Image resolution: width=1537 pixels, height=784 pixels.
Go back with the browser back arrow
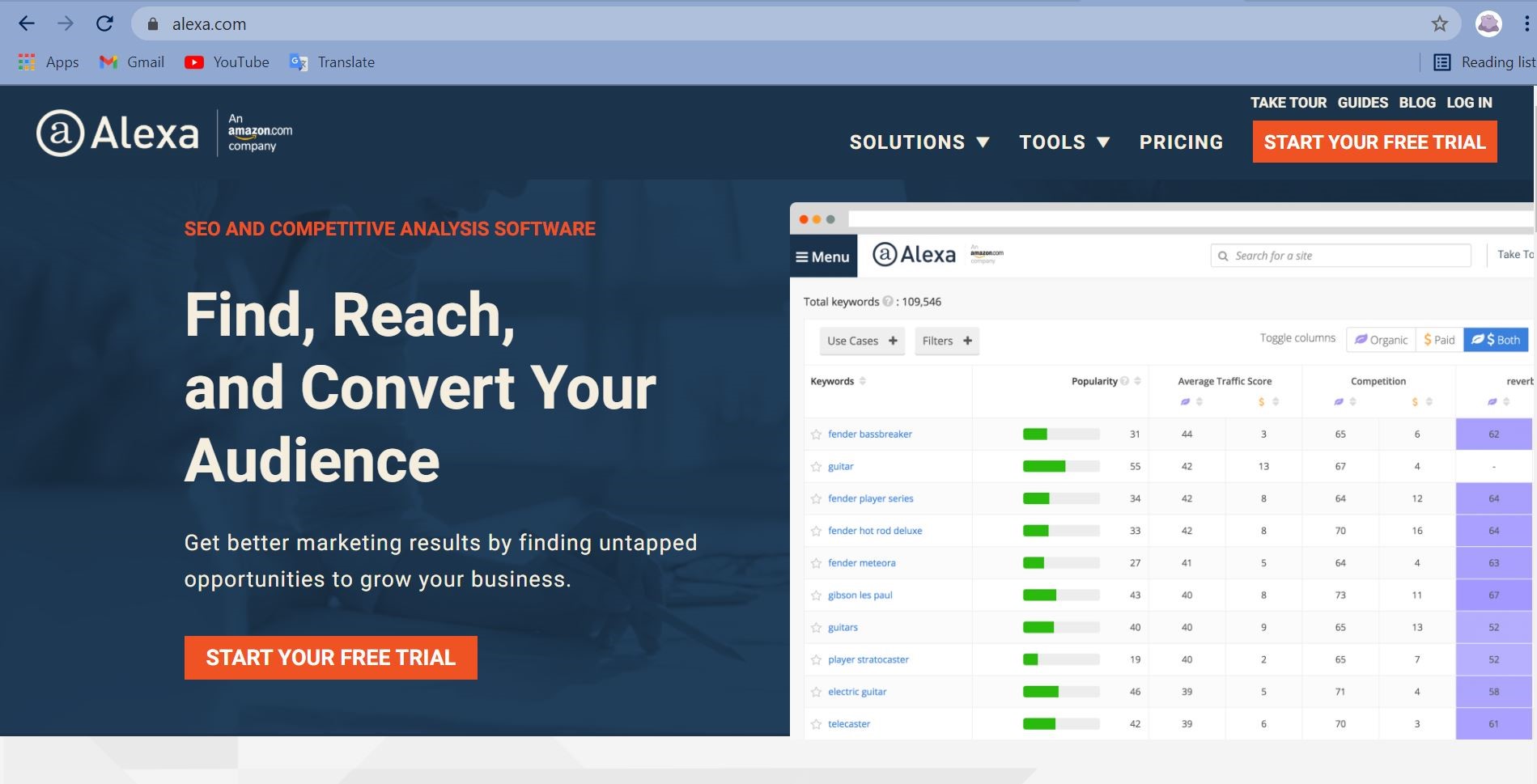[x=27, y=23]
